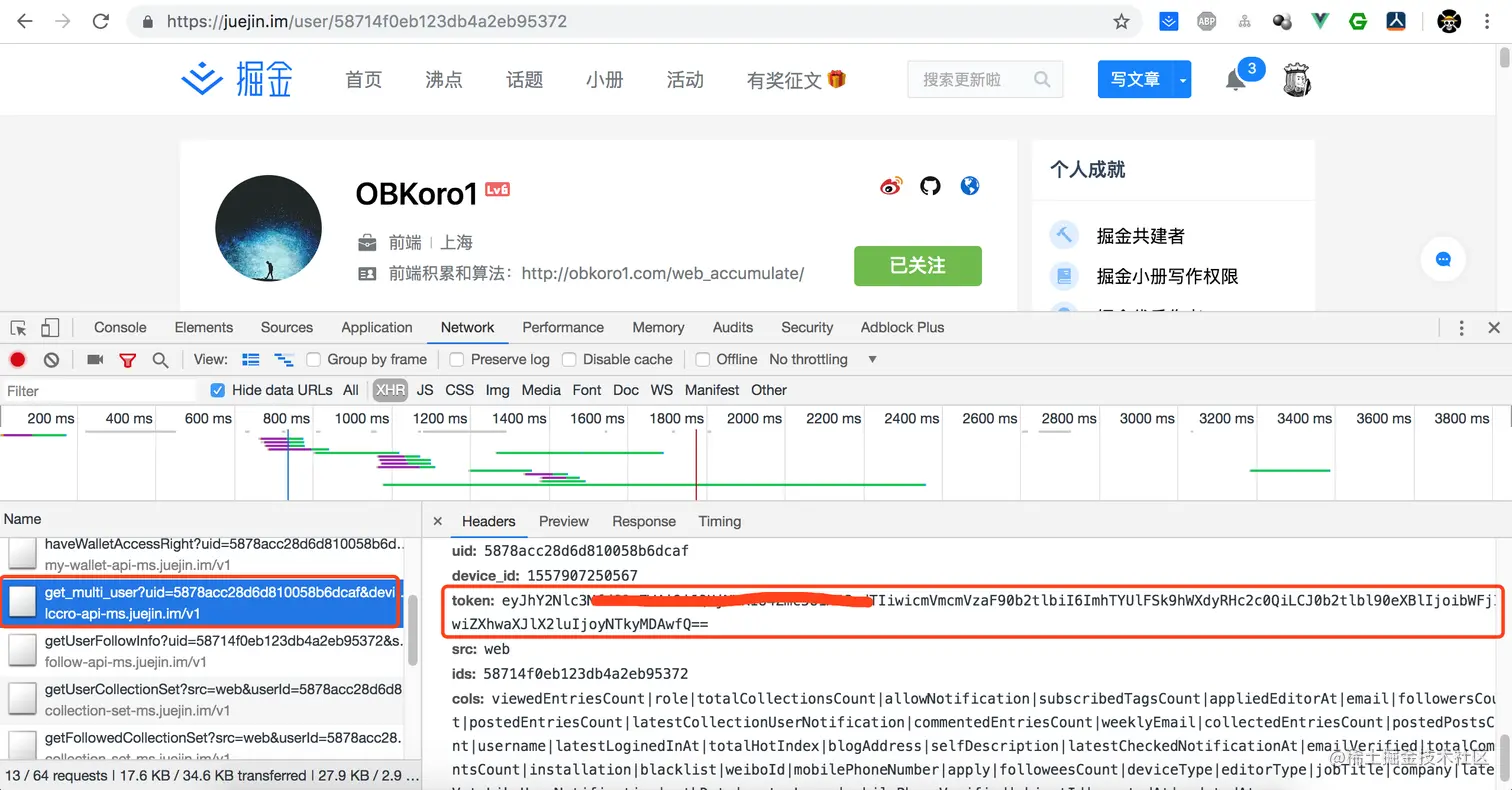Image resolution: width=1512 pixels, height=790 pixels.
Task: Open 沸点 in Juejin navigation
Action: (444, 80)
